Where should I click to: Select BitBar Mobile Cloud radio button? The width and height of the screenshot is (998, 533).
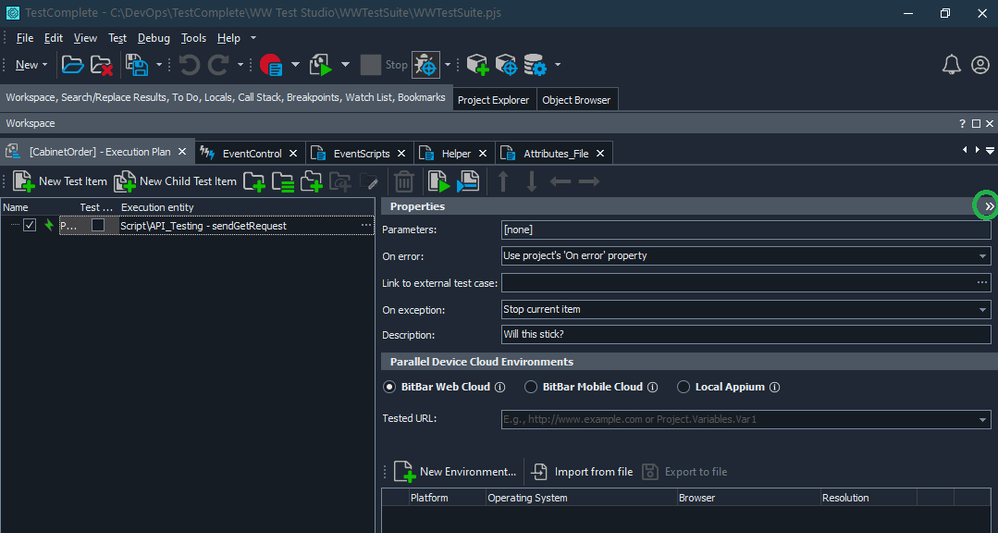(530, 387)
